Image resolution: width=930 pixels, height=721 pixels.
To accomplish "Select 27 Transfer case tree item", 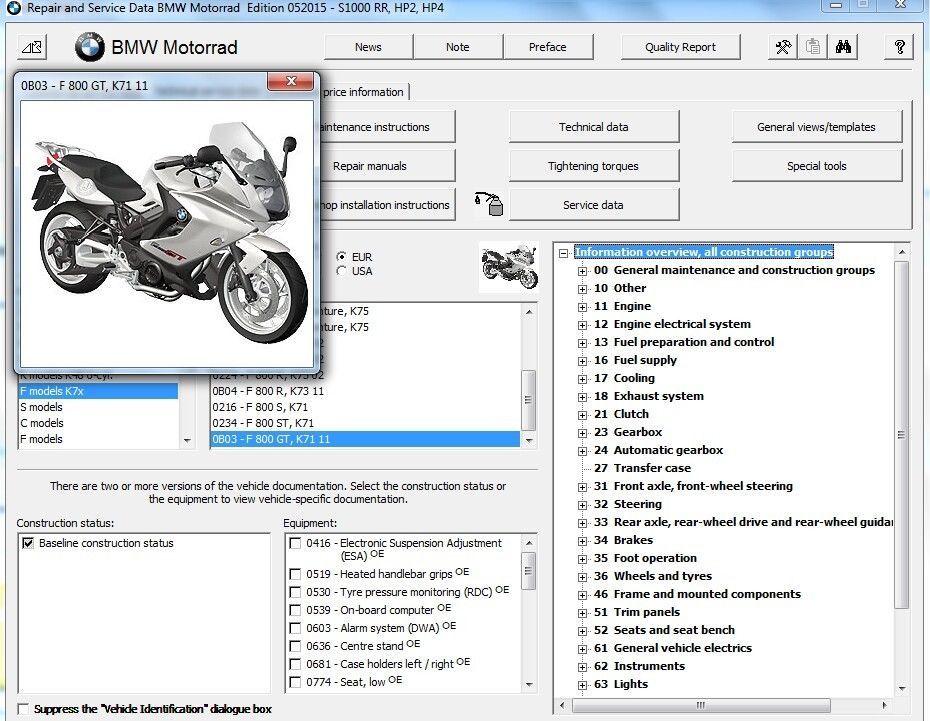I will pos(642,468).
